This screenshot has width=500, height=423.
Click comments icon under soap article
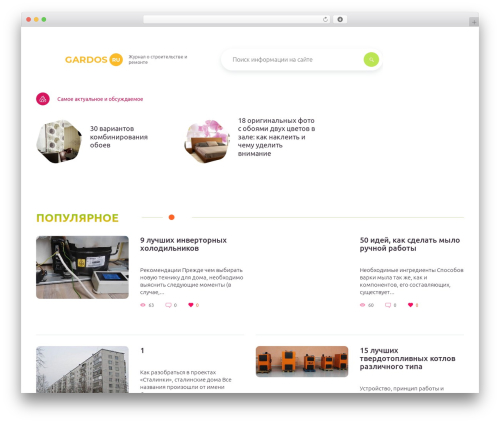click(x=388, y=305)
